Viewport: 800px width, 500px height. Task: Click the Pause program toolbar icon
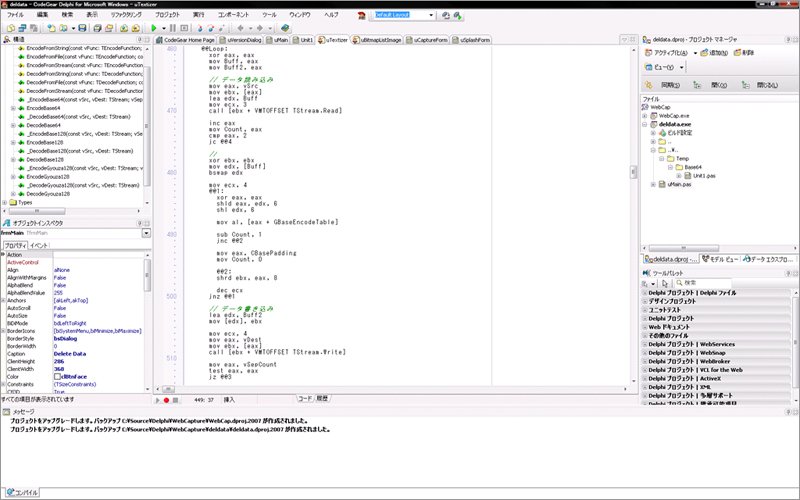click(172, 28)
